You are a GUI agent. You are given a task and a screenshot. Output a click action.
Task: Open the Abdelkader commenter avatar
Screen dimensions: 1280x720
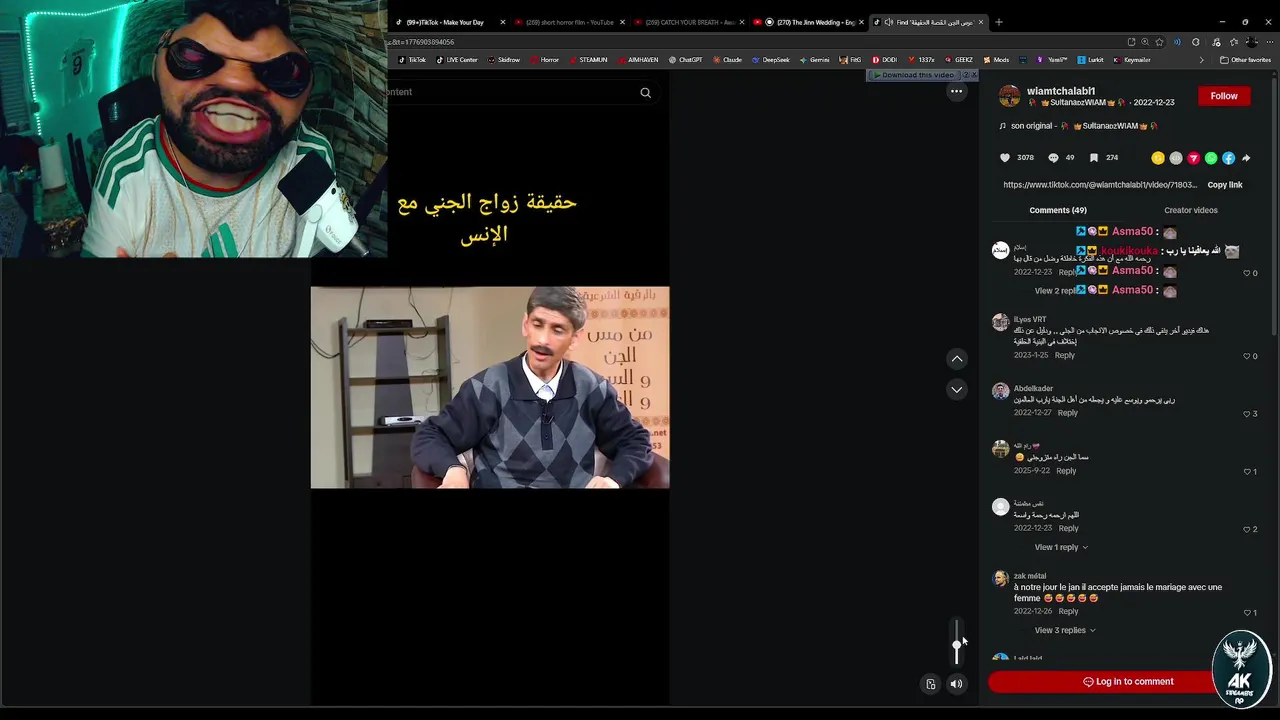point(1000,391)
